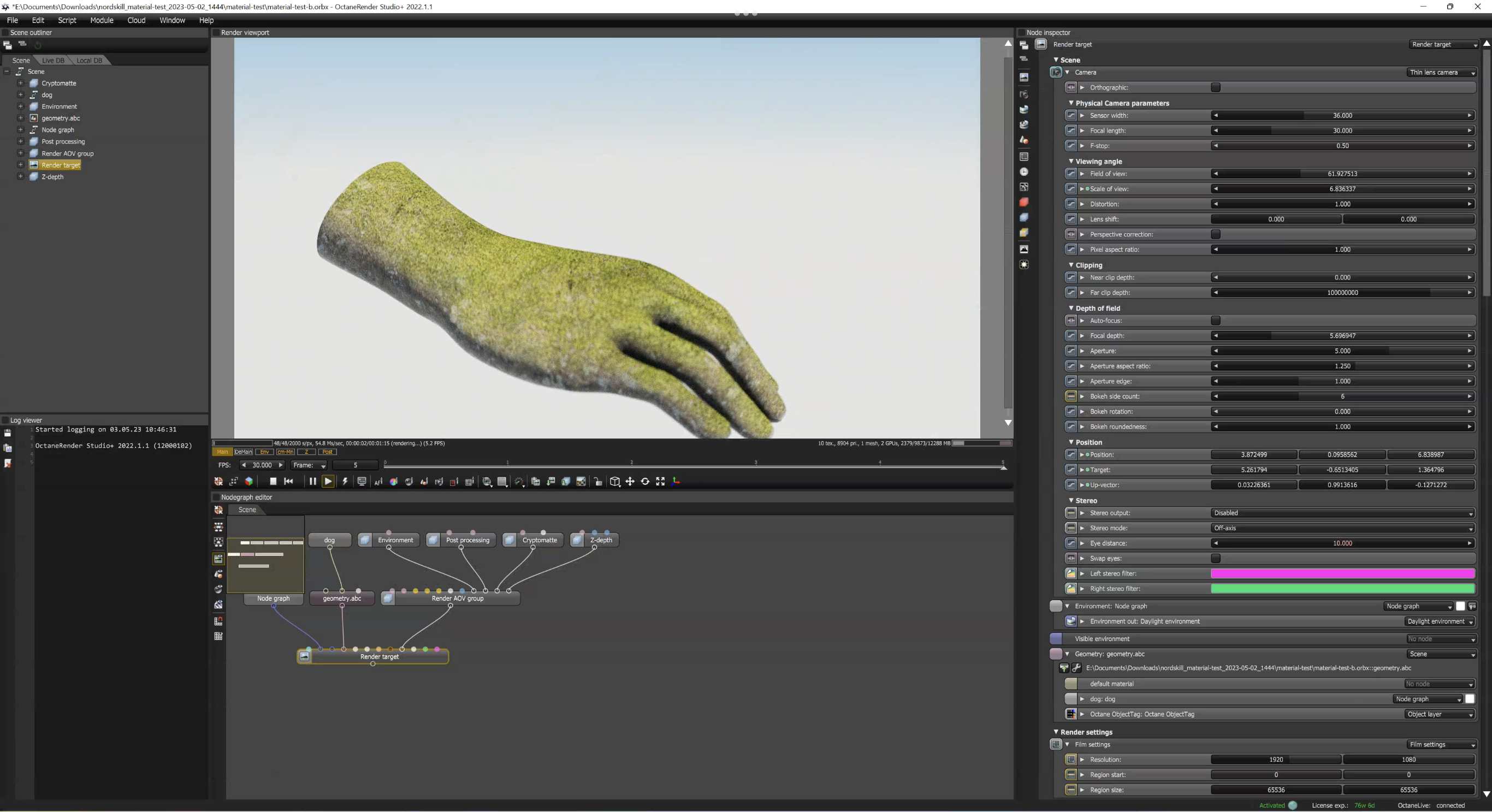Click the translate gizmo (cross arrows) icon

click(630, 482)
